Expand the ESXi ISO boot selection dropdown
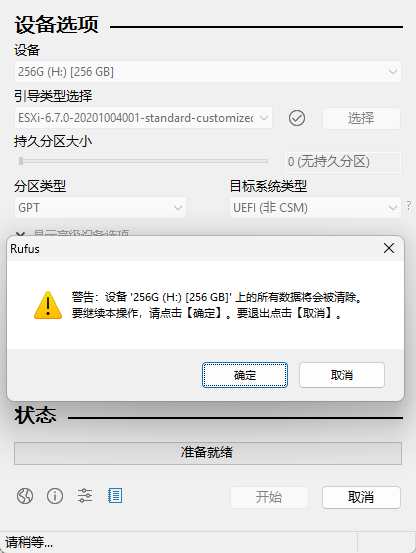This screenshot has height=553, width=416. pyautogui.click(x=143, y=118)
